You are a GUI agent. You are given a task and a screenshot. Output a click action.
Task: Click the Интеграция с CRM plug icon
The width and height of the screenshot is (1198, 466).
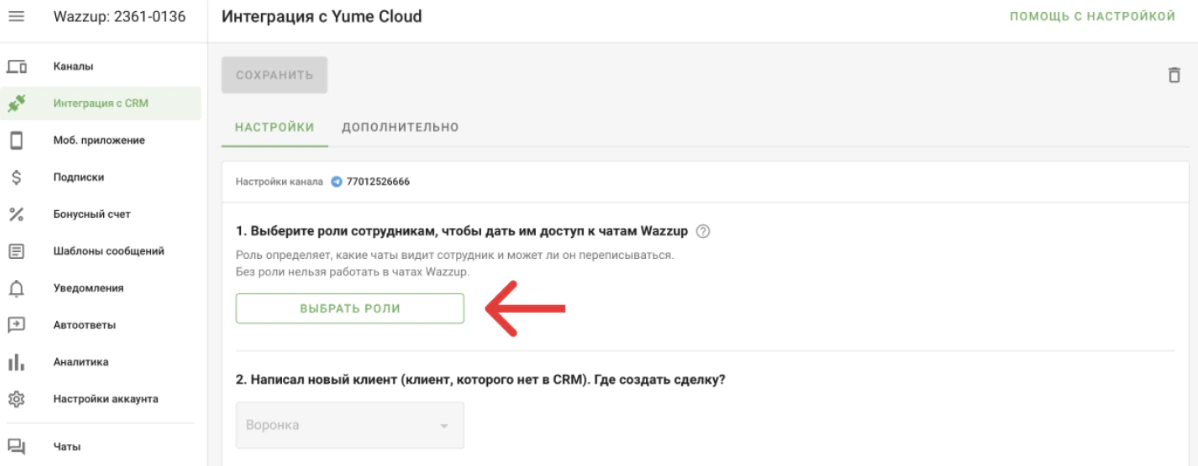coord(16,103)
